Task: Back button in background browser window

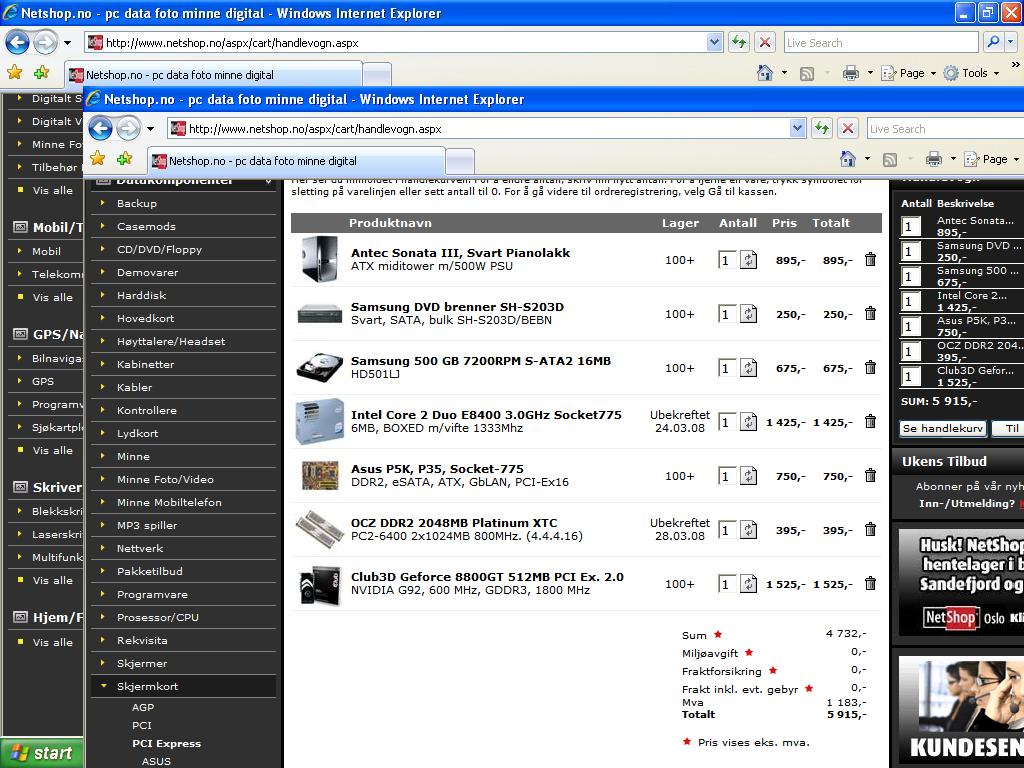Action: (18, 43)
